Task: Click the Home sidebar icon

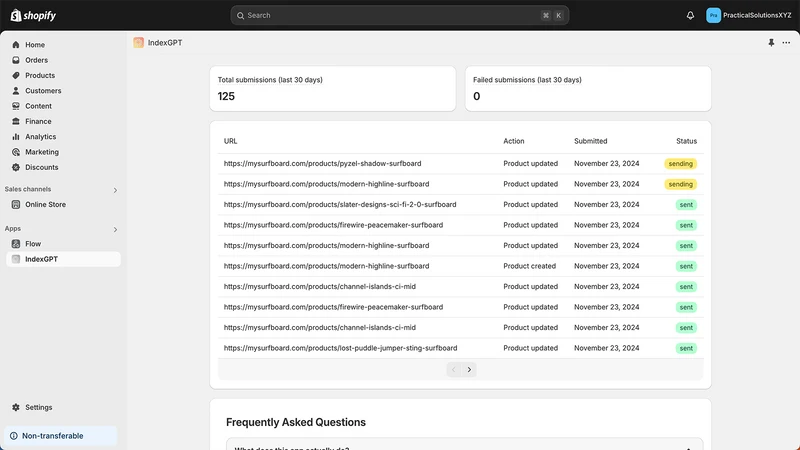Action: (16, 45)
